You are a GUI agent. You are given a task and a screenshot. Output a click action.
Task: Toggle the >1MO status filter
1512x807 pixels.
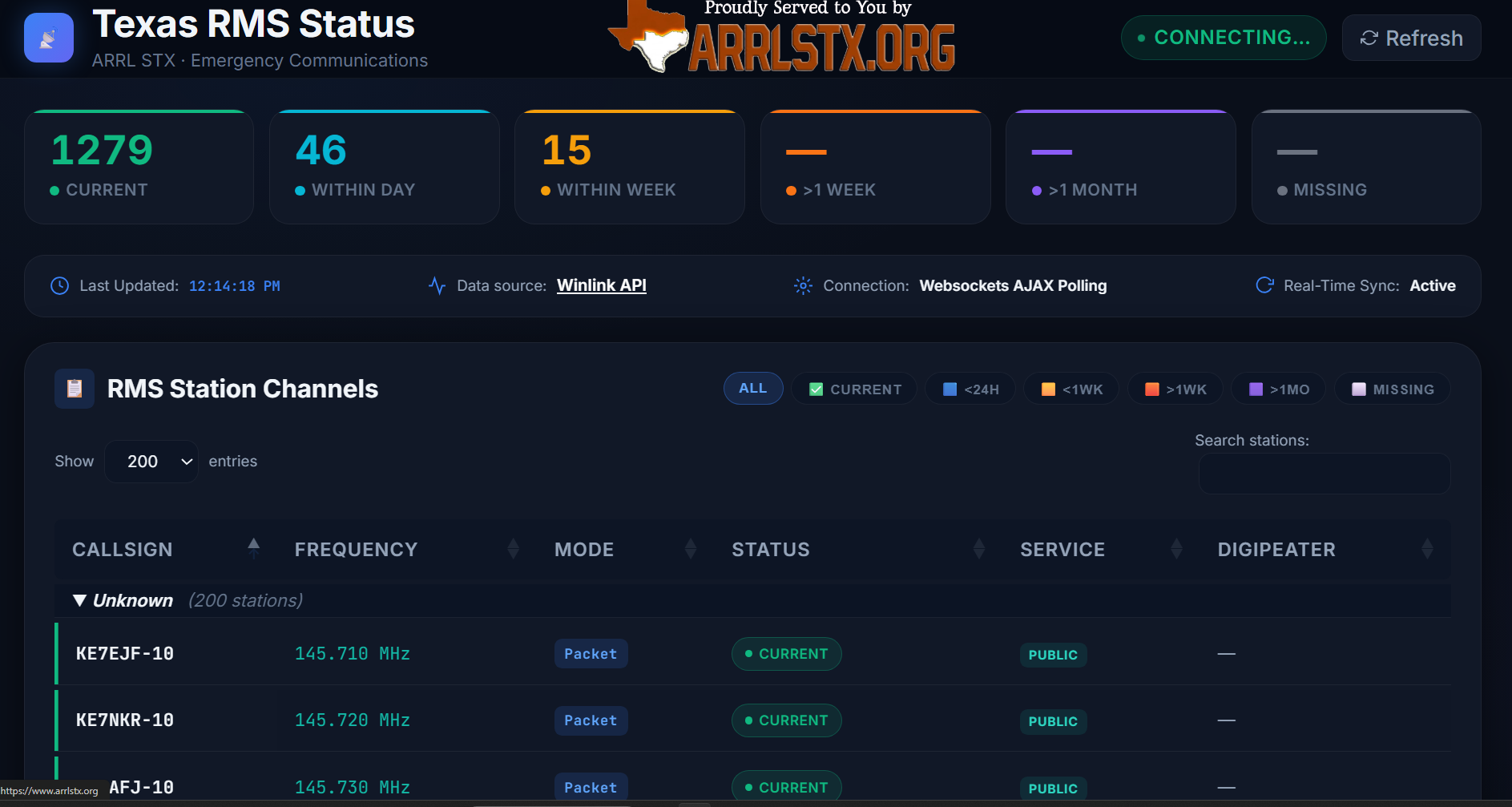[x=1279, y=389]
